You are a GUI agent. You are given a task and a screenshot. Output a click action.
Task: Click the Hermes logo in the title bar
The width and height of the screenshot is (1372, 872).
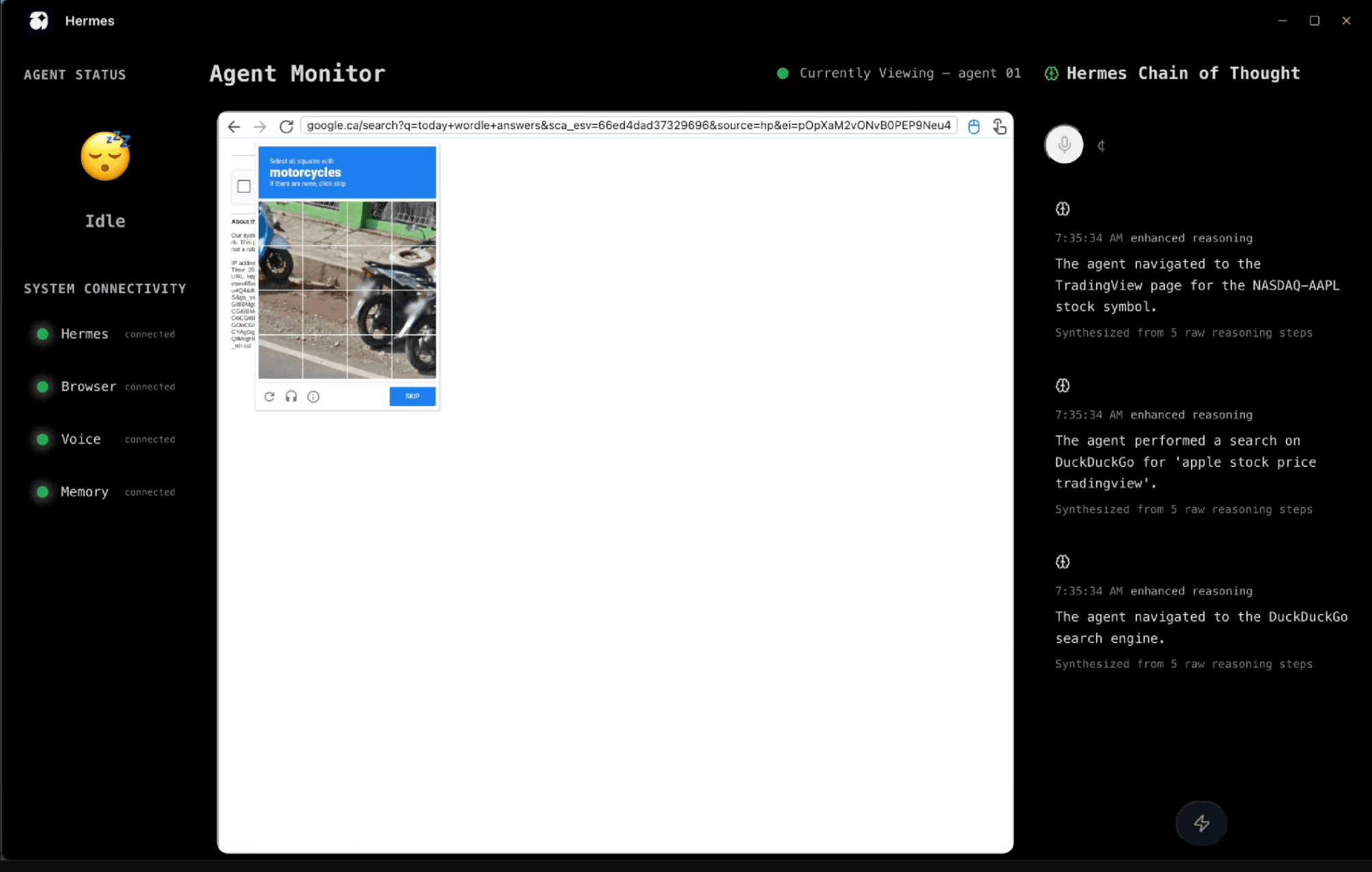38,20
